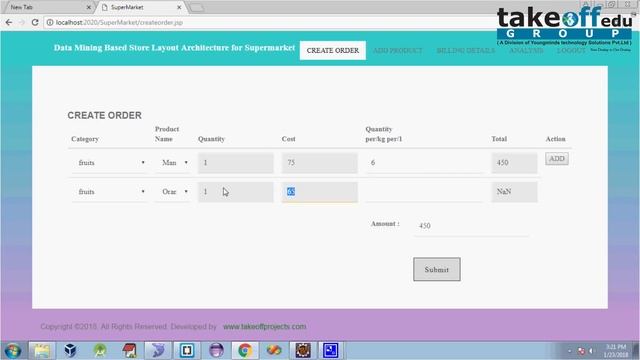Open File Explorer from the taskbar

tap(42, 351)
